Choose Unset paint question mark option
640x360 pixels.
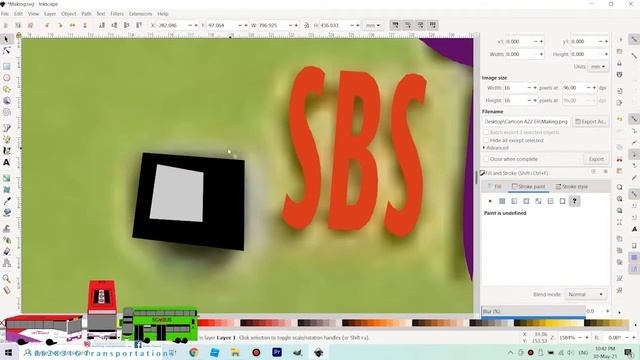(x=574, y=201)
